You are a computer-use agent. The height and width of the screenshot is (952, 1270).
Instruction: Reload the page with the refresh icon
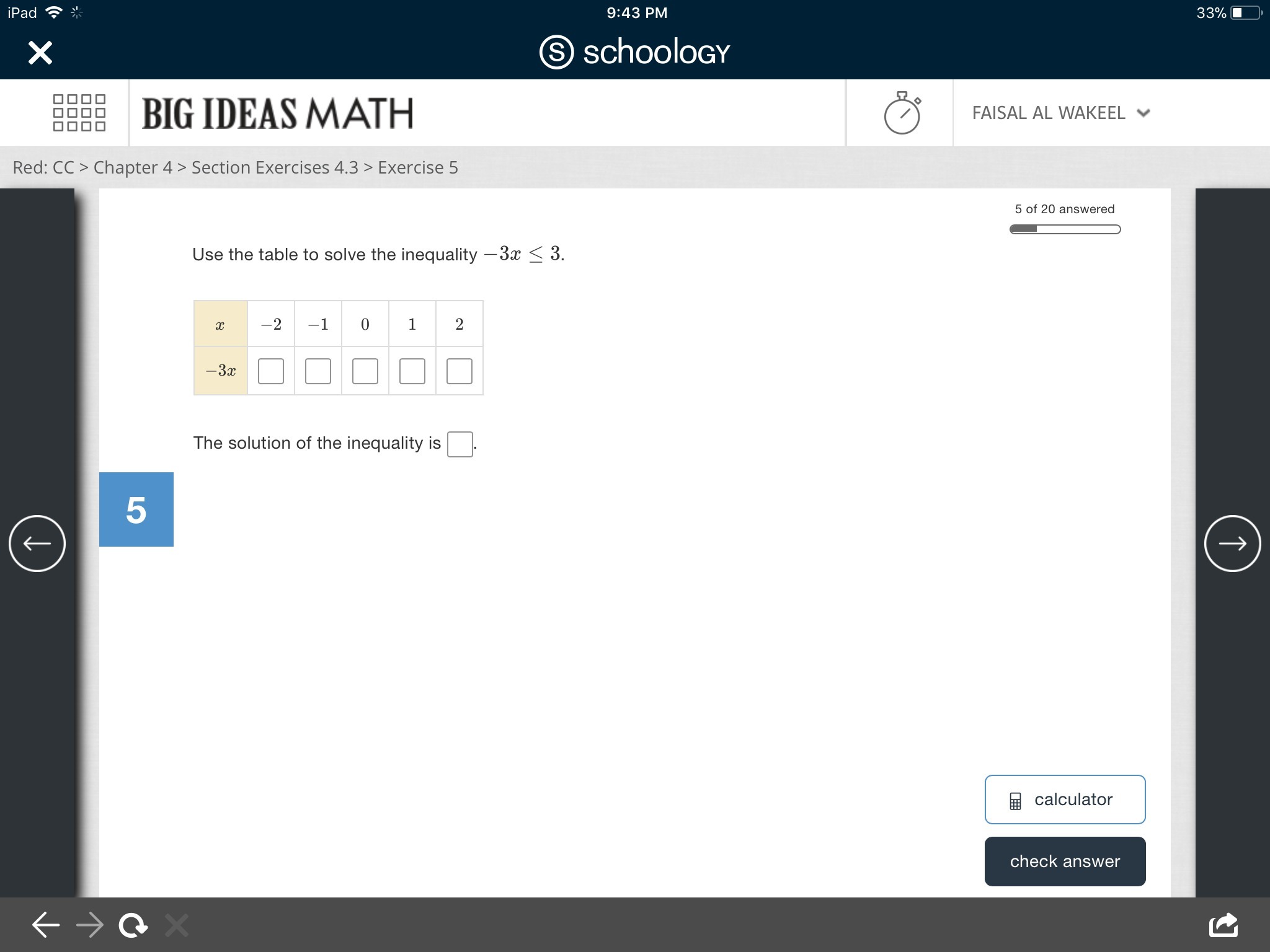133,925
